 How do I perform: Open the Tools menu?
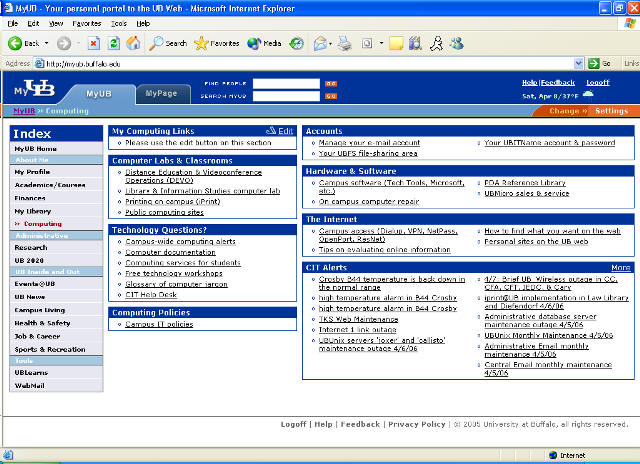click(119, 24)
